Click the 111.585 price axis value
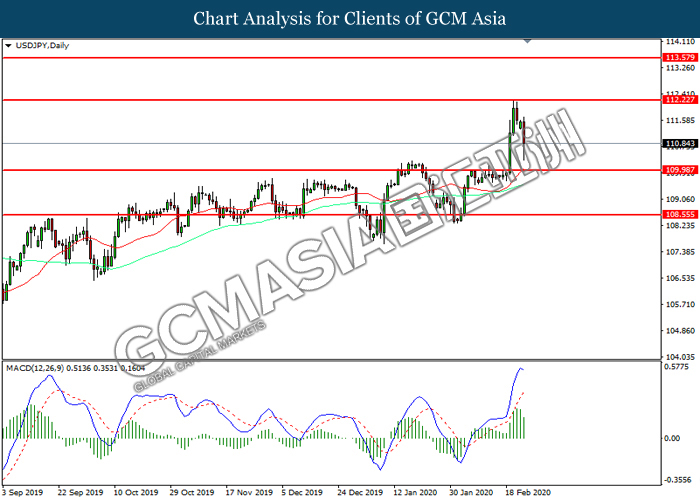The height and width of the screenshot is (500, 700). [x=680, y=121]
